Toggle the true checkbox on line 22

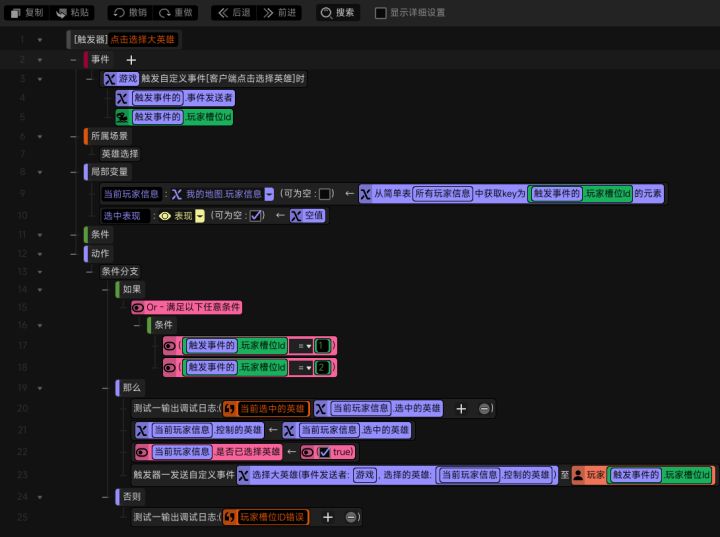pyautogui.click(x=324, y=452)
